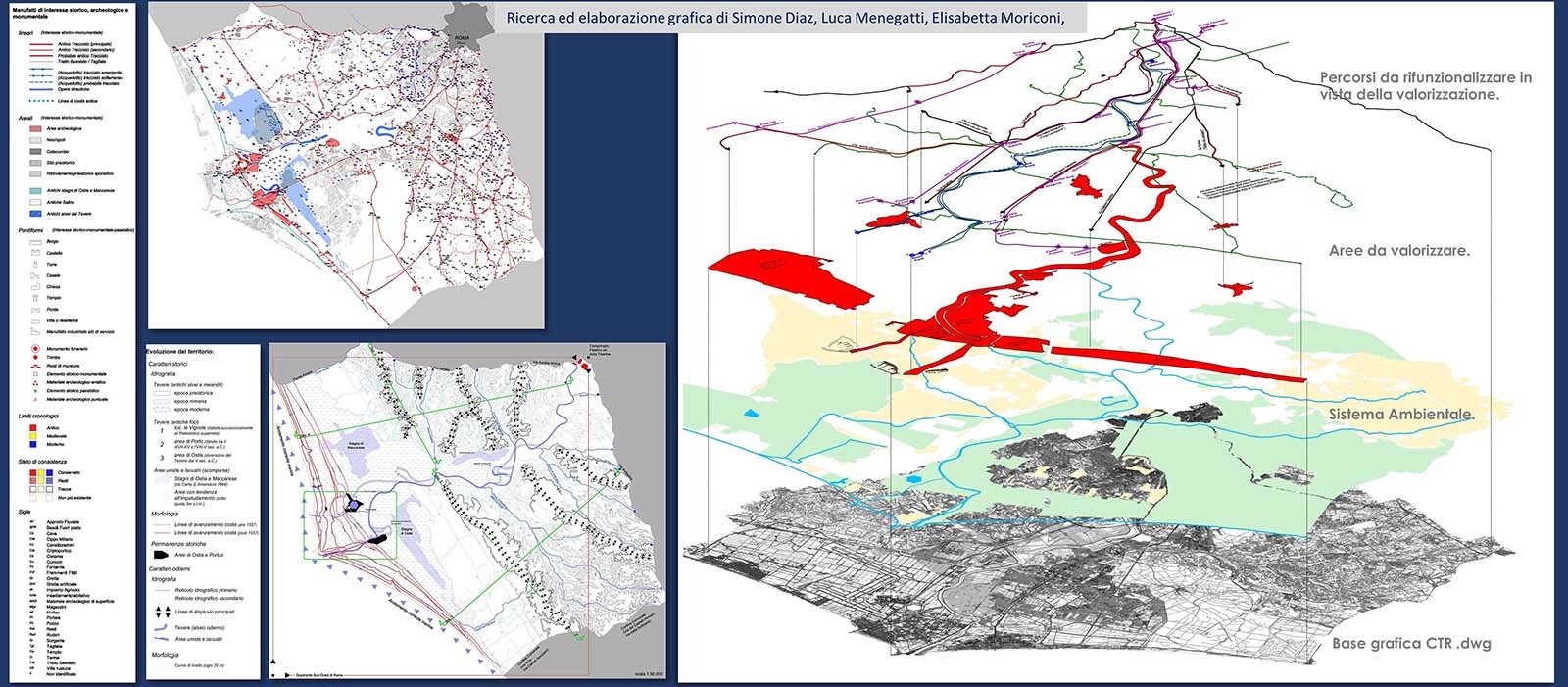The height and width of the screenshot is (687, 1568).
Task: Click the red Antico color square
Action: 34,427
